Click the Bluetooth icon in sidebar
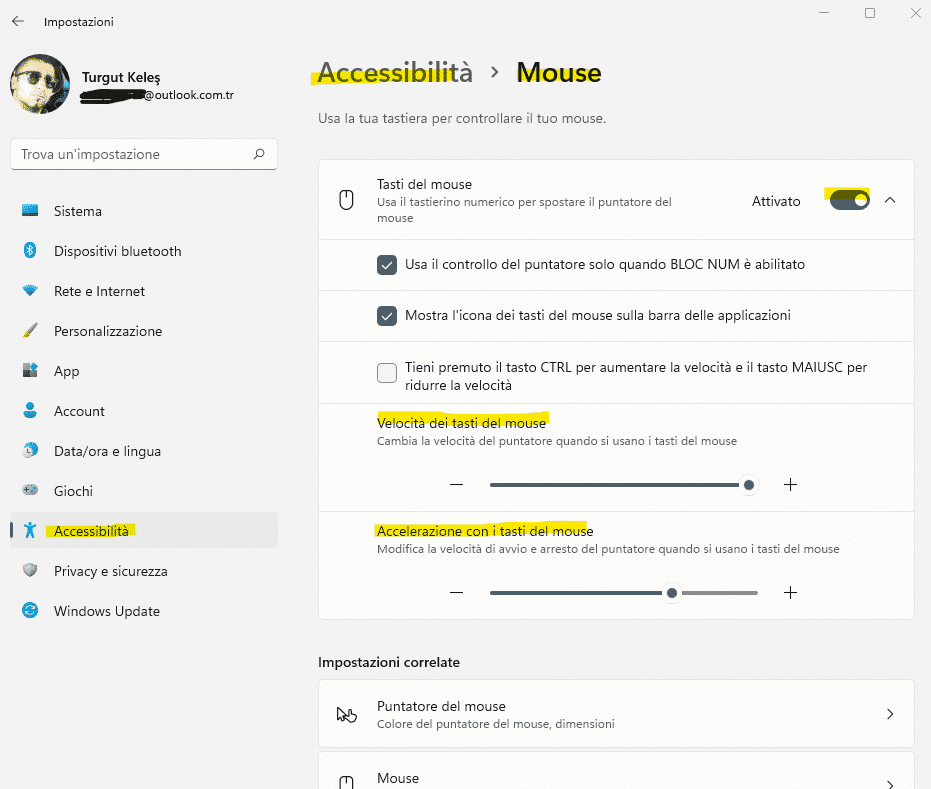Screen dimensions: 931x789 coord(30,251)
